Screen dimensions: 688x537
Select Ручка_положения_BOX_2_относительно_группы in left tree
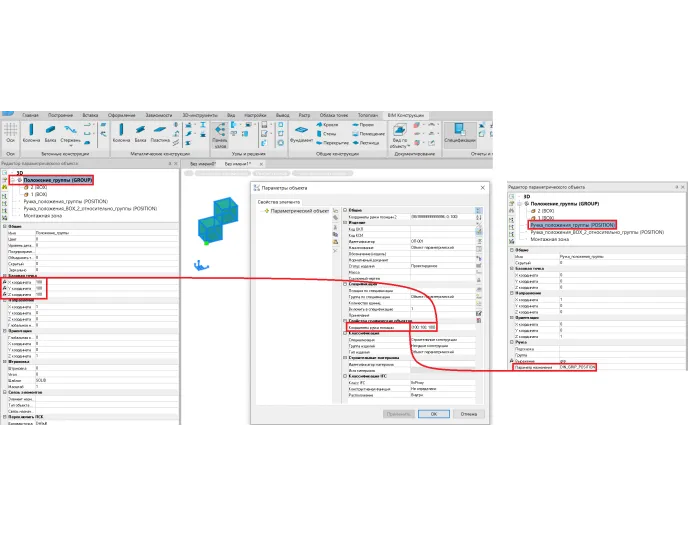pos(90,208)
